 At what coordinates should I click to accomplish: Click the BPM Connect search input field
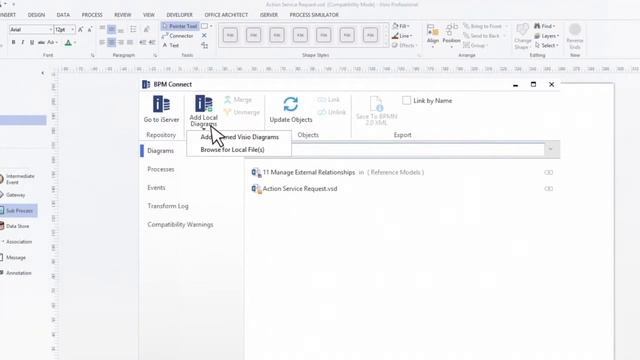coord(418,149)
